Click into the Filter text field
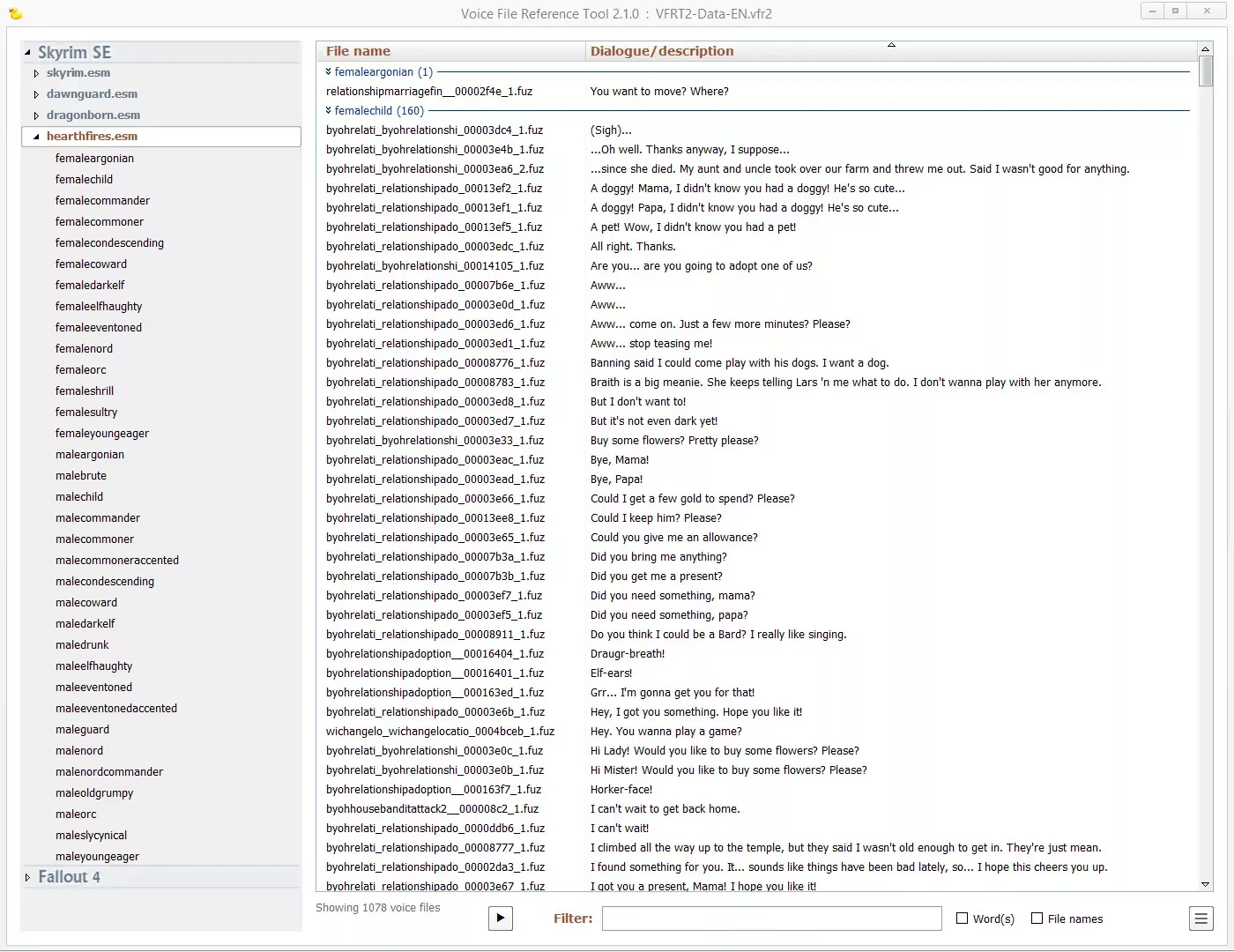The width and height of the screenshot is (1234, 952). pyautogui.click(x=771, y=919)
